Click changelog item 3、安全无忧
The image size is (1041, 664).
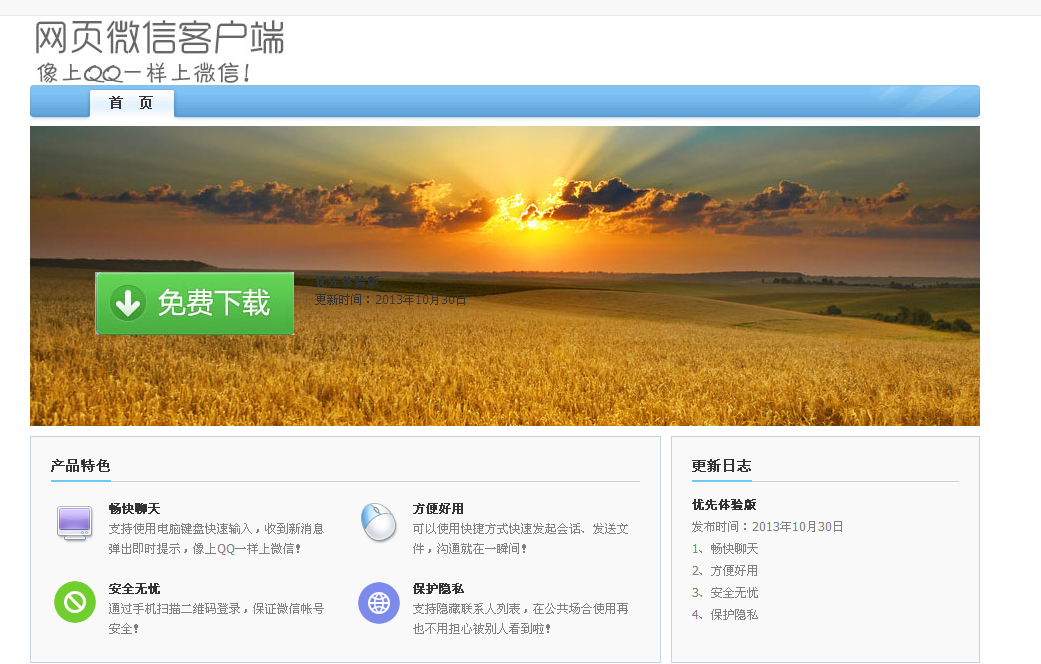(725, 592)
